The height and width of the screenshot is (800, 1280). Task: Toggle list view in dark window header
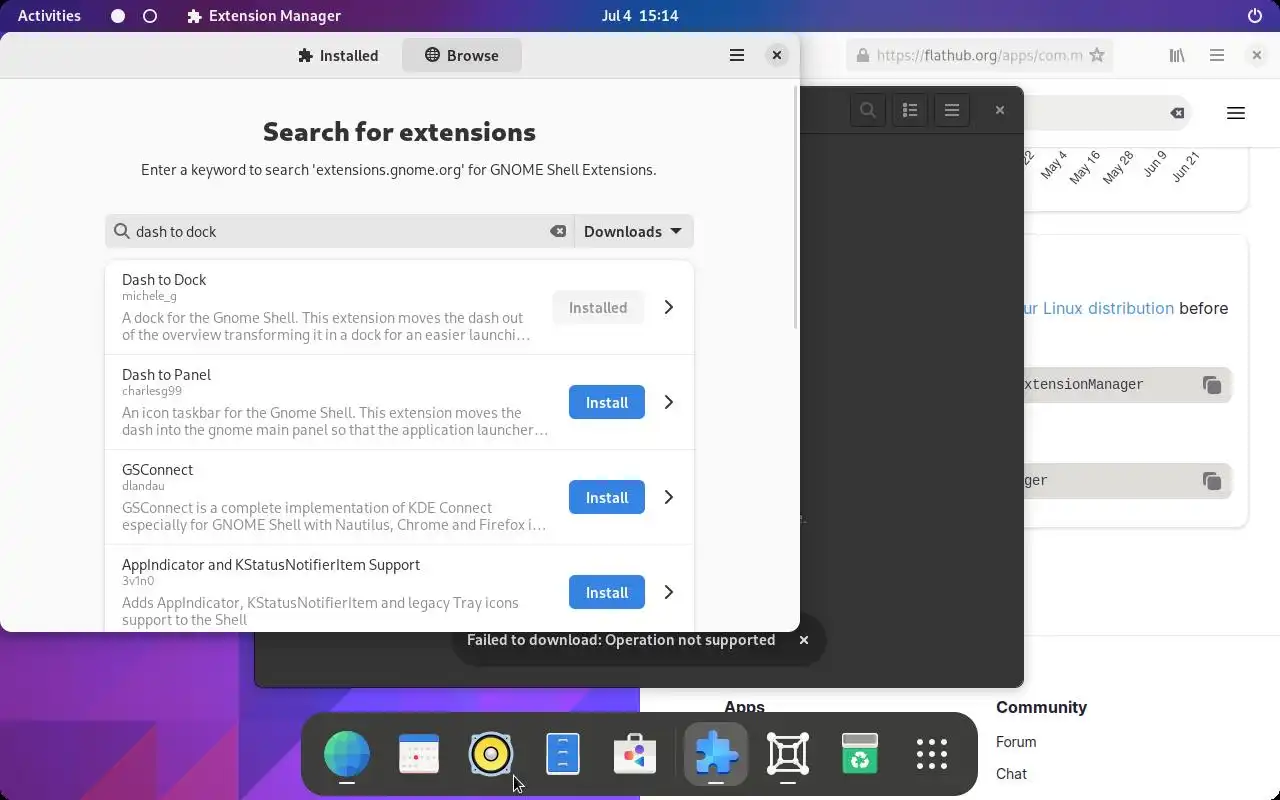(x=910, y=110)
